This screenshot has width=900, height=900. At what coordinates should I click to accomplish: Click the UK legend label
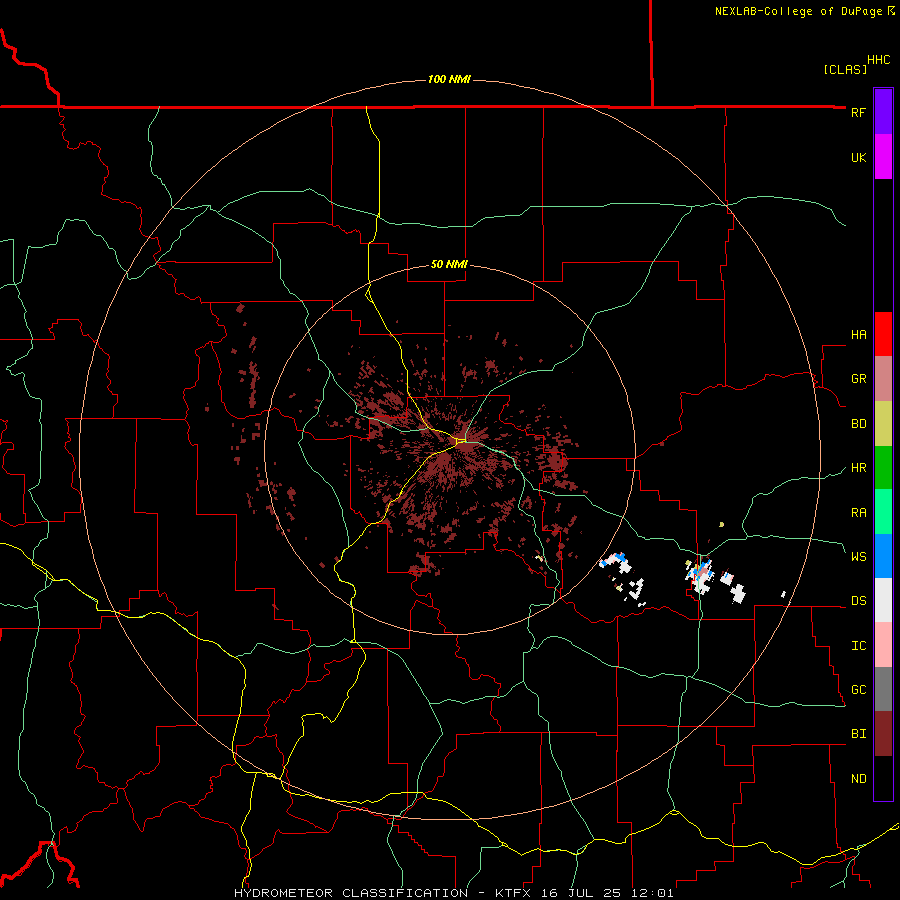[858, 158]
